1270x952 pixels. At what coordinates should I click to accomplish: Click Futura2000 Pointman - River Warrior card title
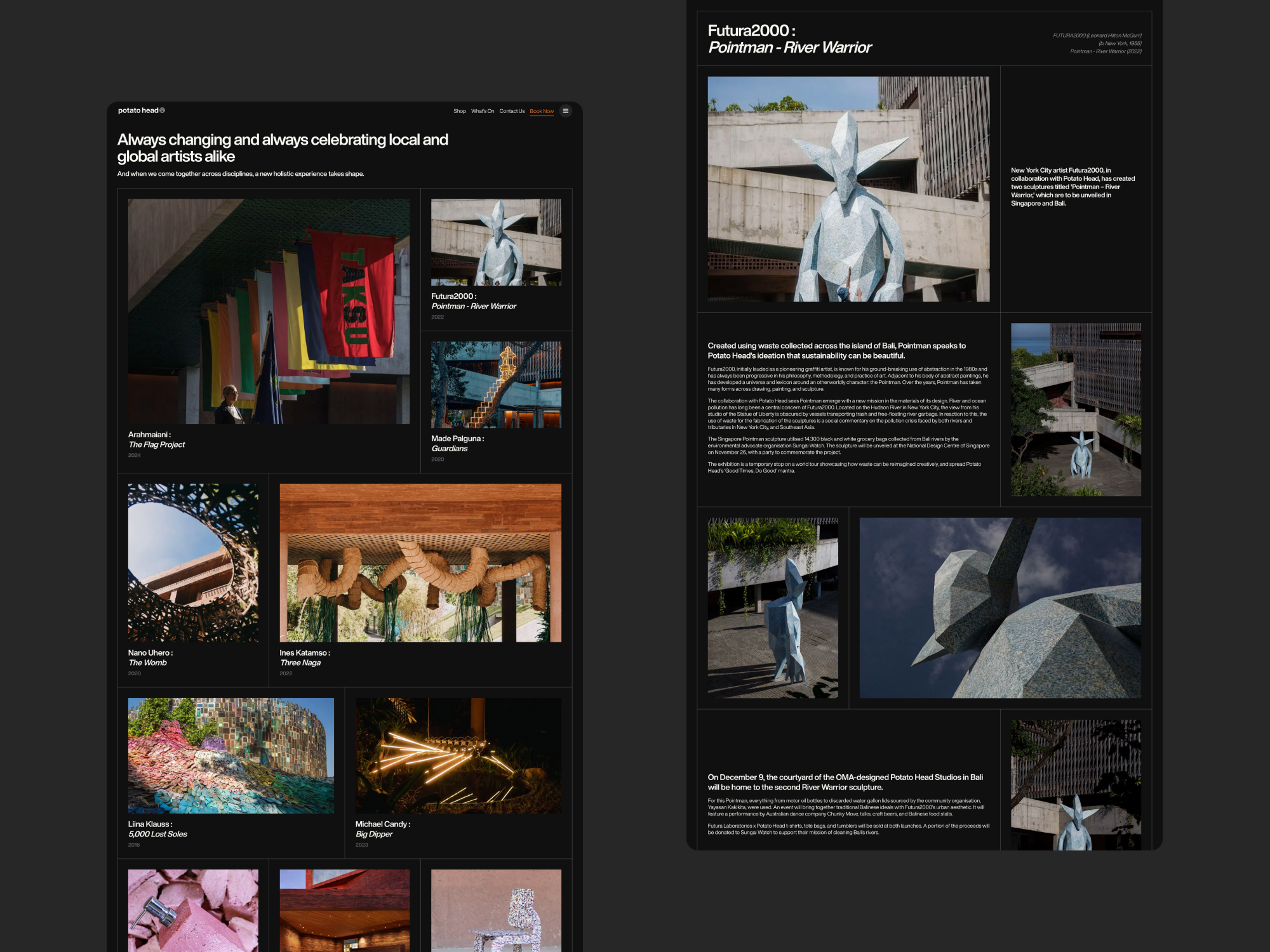474,301
